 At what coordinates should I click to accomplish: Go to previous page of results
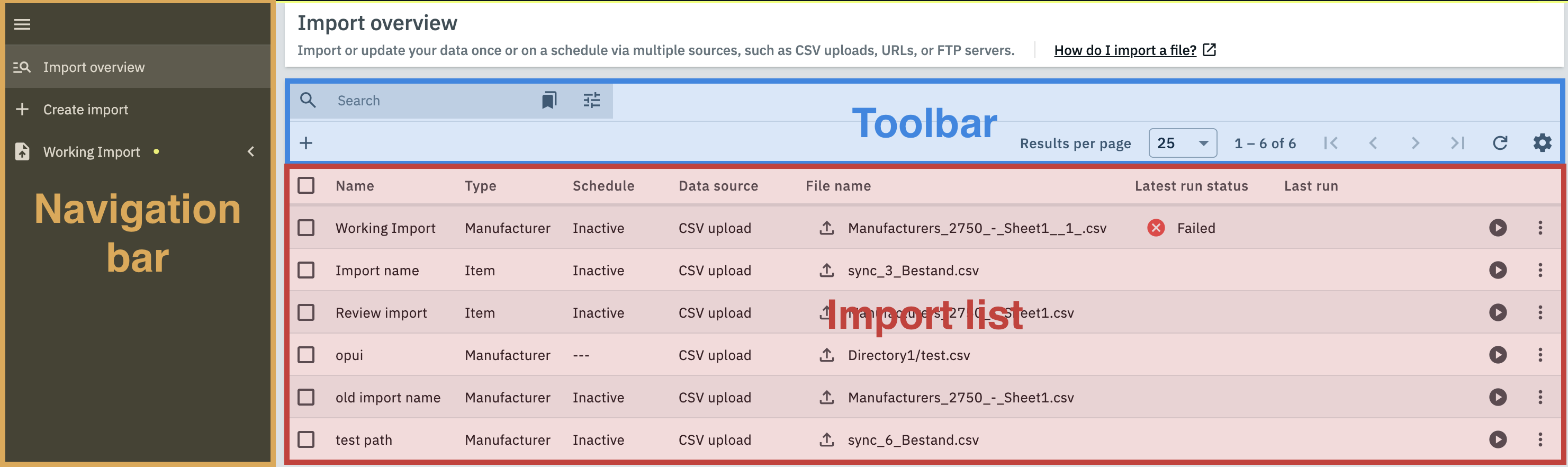click(1373, 143)
